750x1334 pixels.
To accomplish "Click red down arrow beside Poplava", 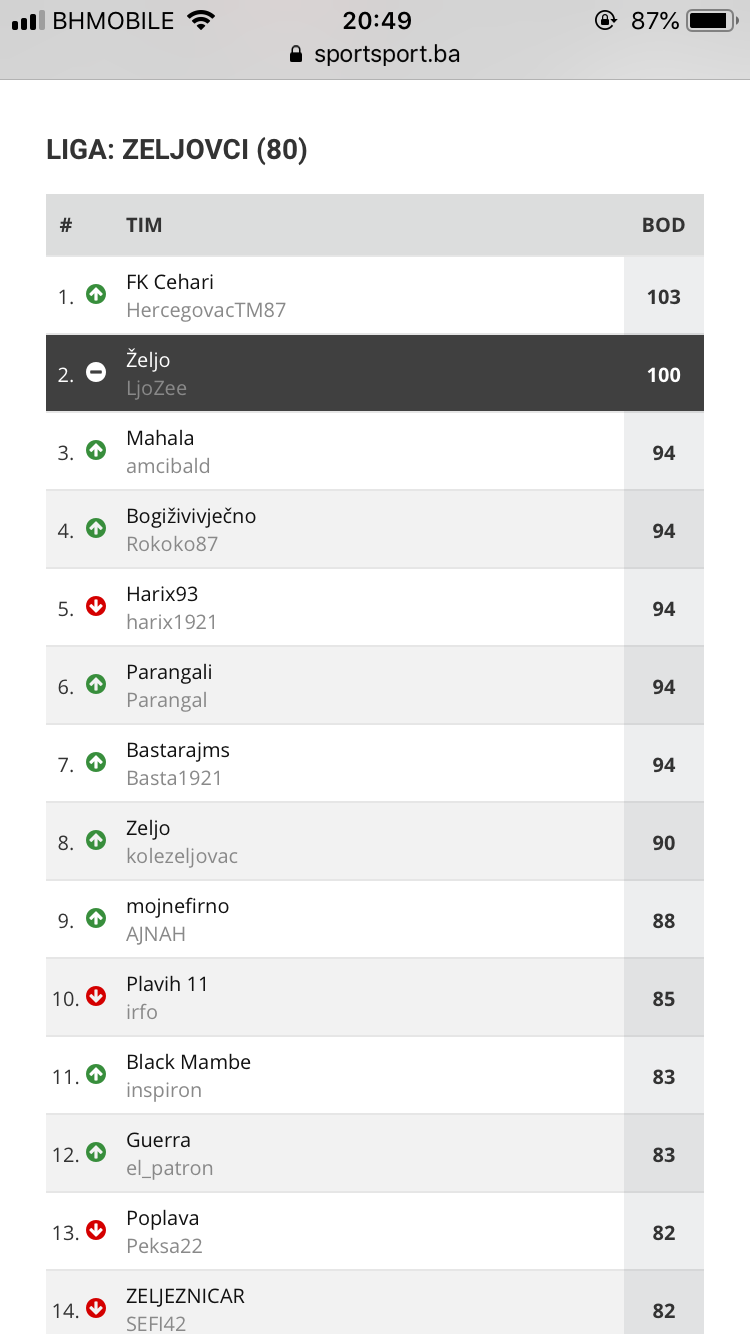I will 96,1231.
